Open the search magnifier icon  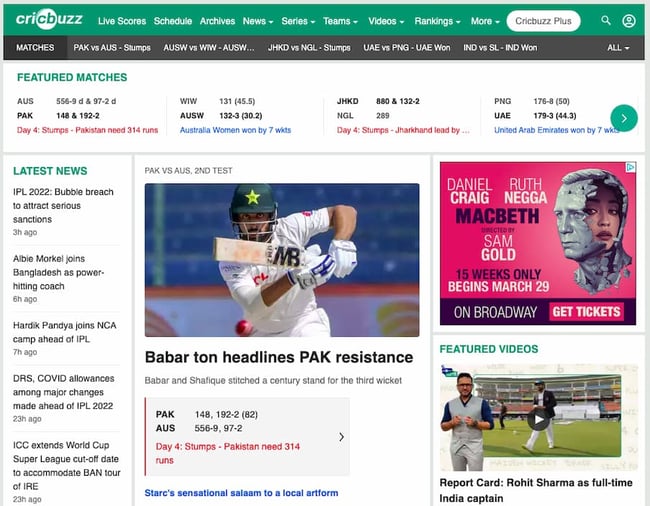pos(606,20)
